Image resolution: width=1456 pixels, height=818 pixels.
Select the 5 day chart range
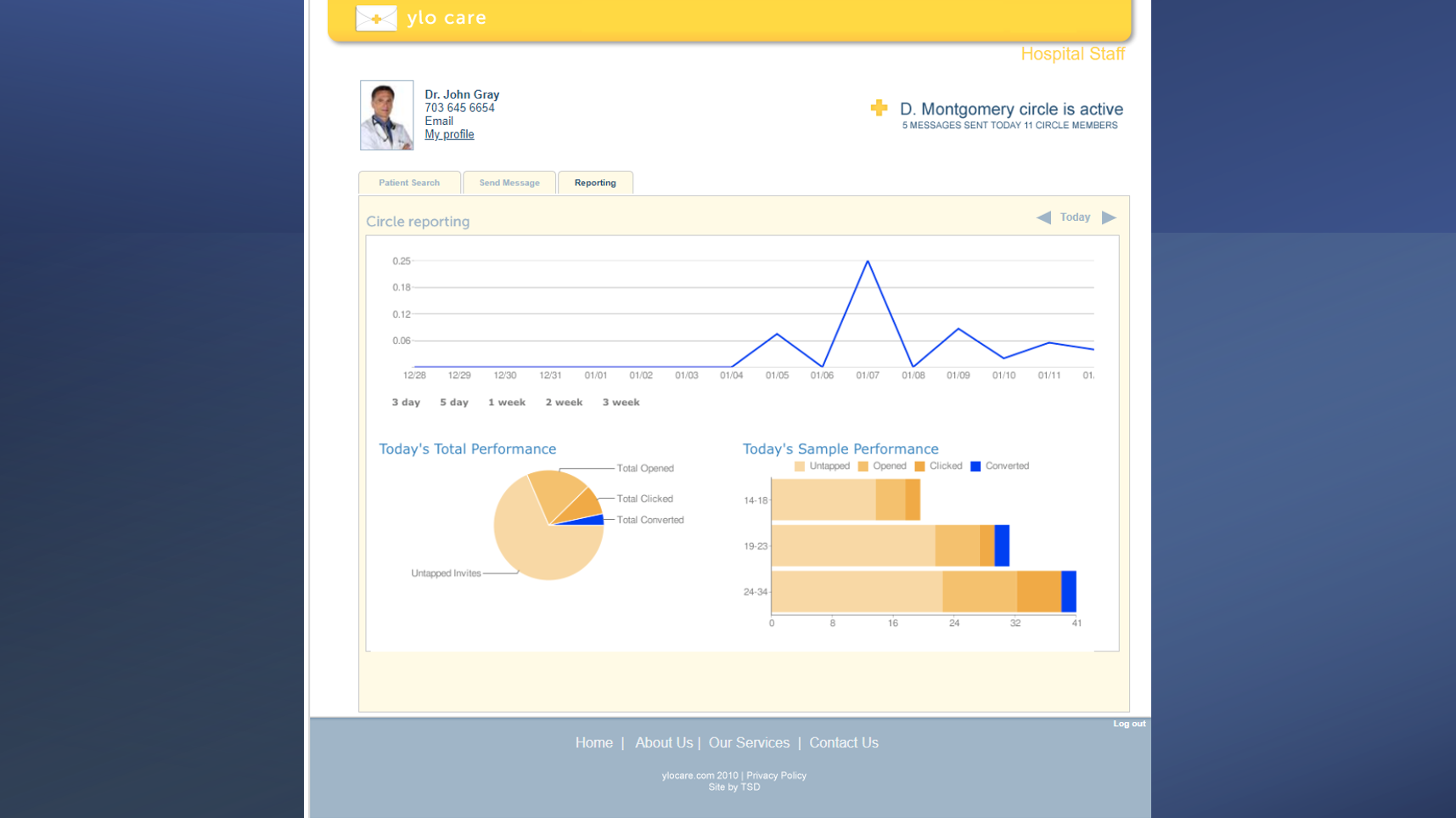[x=454, y=403]
